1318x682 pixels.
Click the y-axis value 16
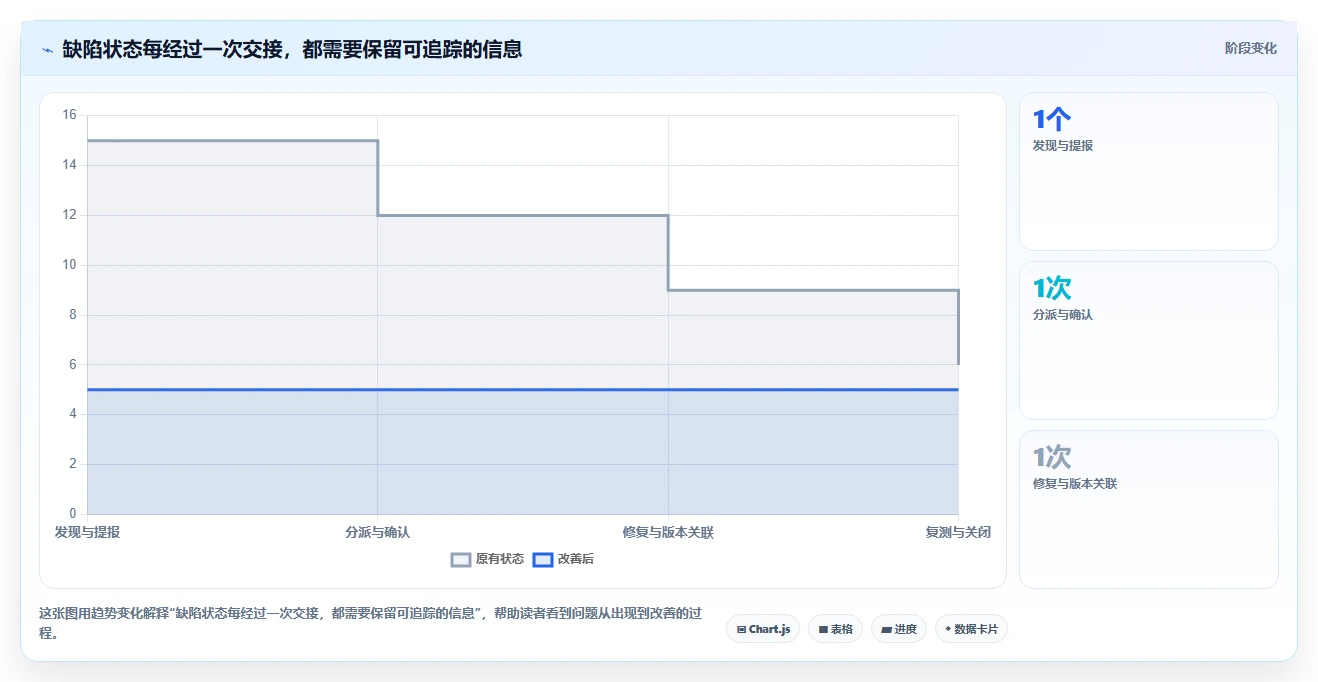click(69, 115)
